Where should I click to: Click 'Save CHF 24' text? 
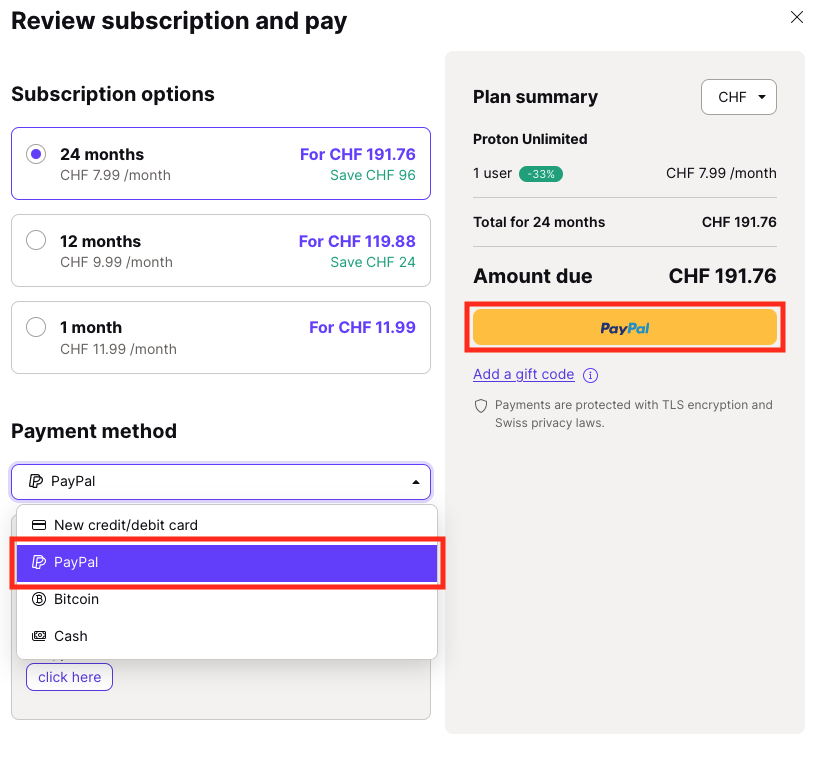pos(373,262)
